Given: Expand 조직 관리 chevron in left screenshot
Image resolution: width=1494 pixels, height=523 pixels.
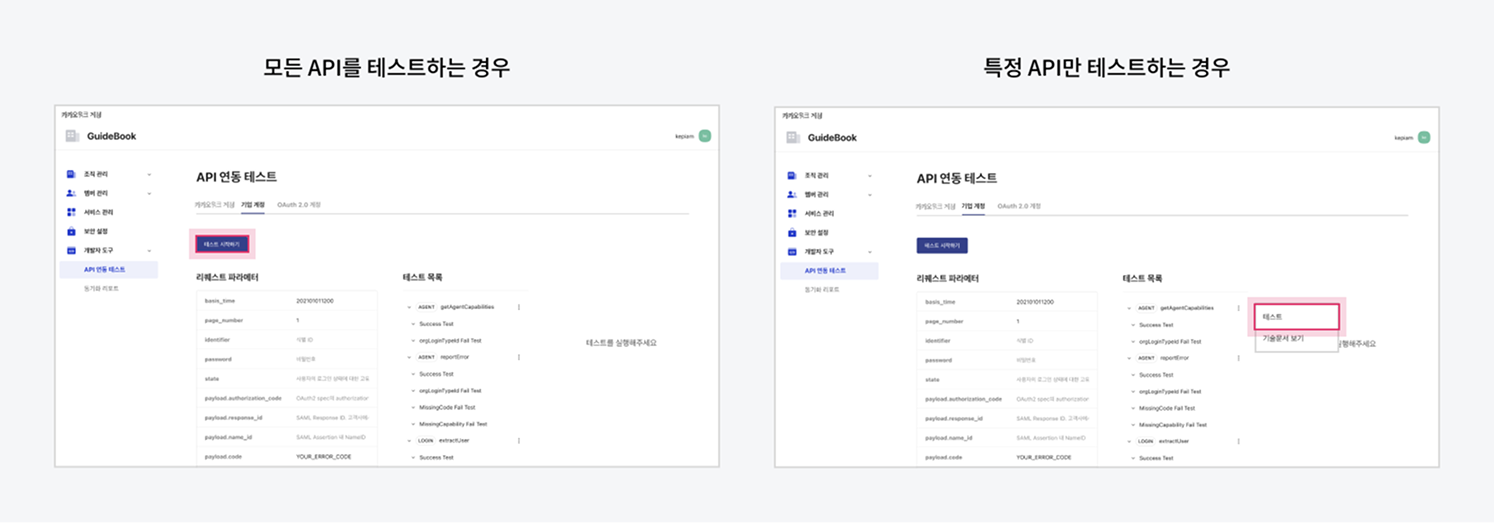Looking at the screenshot, I should (x=149, y=174).
